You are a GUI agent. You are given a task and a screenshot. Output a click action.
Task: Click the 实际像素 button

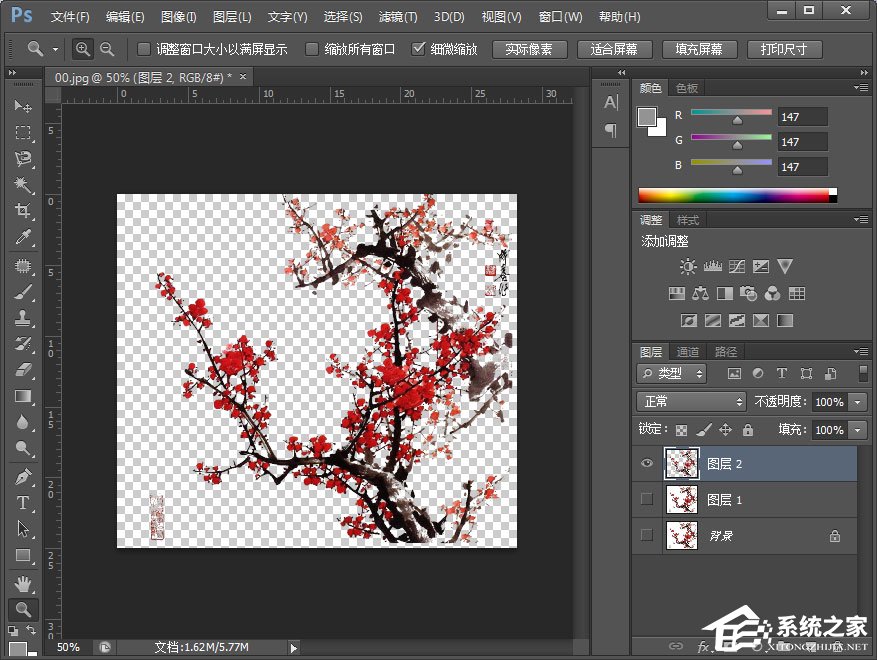coord(530,49)
